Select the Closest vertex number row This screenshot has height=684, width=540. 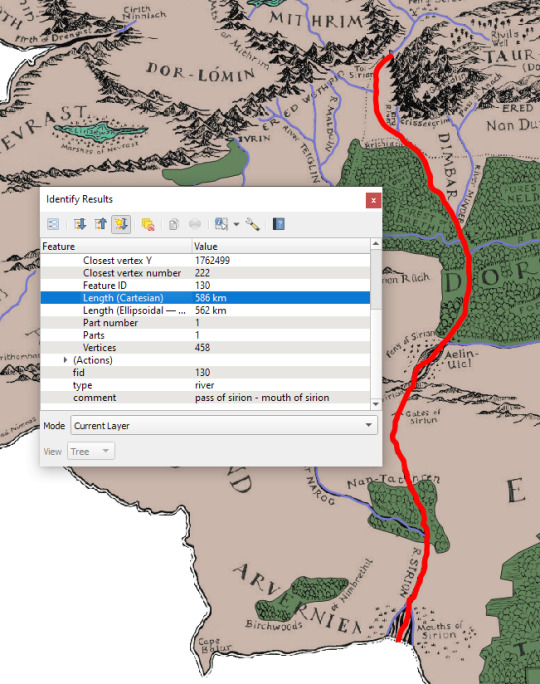205,273
